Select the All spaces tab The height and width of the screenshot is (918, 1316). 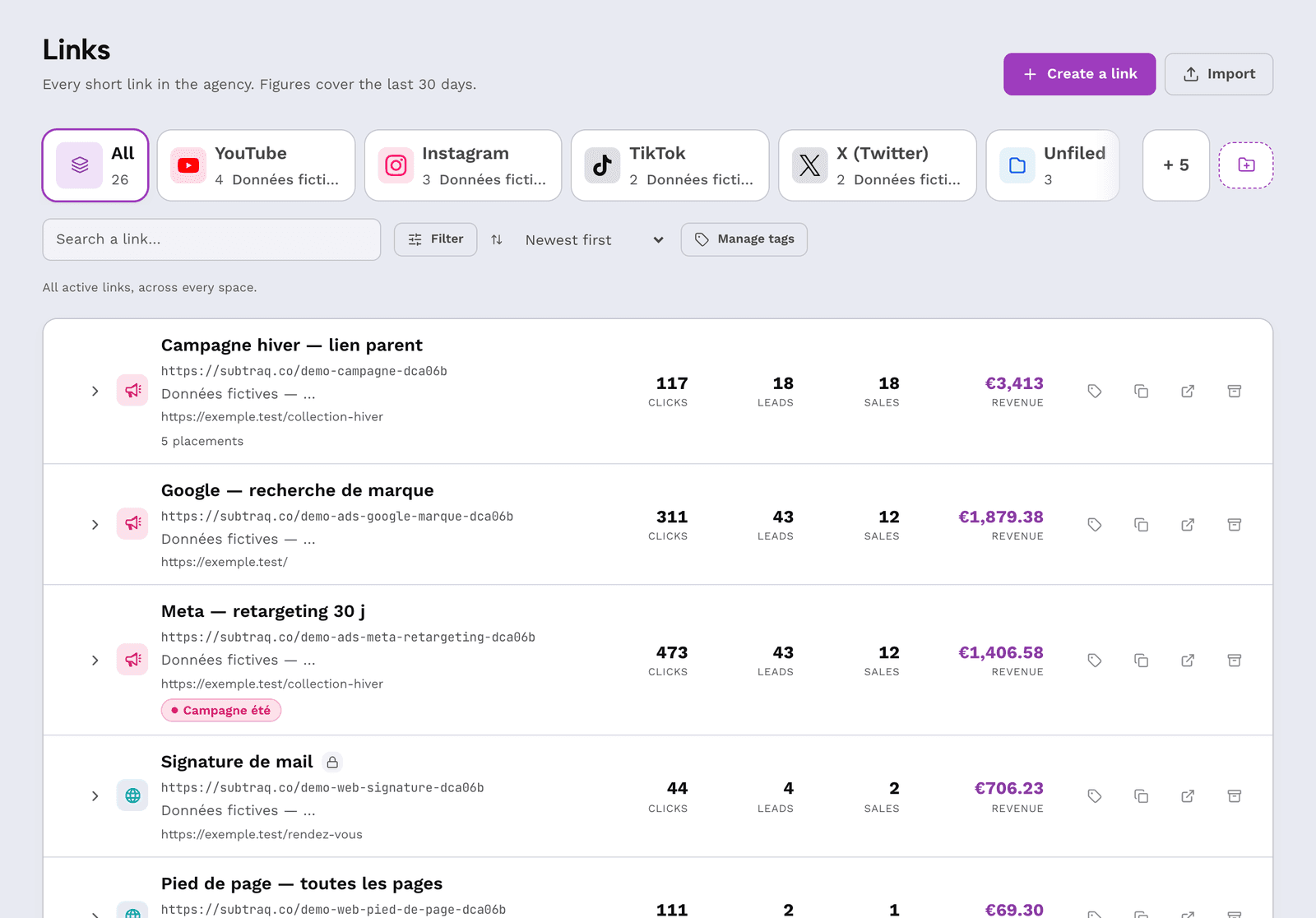click(95, 165)
